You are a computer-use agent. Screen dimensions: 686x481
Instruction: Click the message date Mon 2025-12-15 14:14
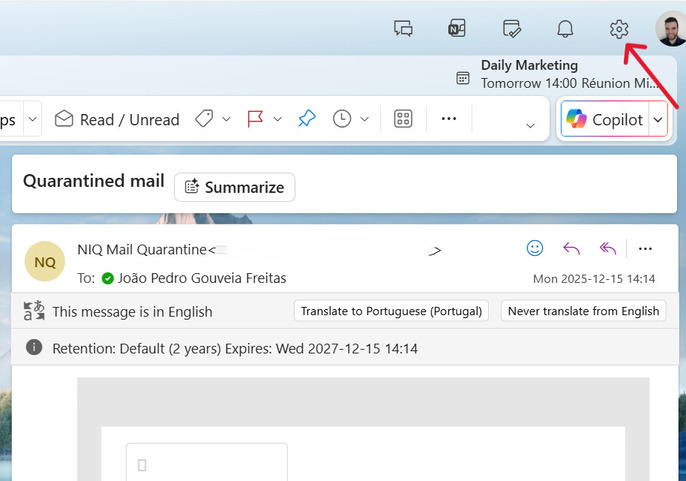click(594, 279)
